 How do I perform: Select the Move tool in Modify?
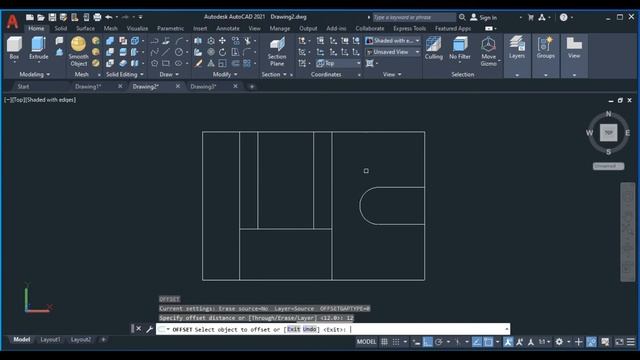click(x=222, y=41)
